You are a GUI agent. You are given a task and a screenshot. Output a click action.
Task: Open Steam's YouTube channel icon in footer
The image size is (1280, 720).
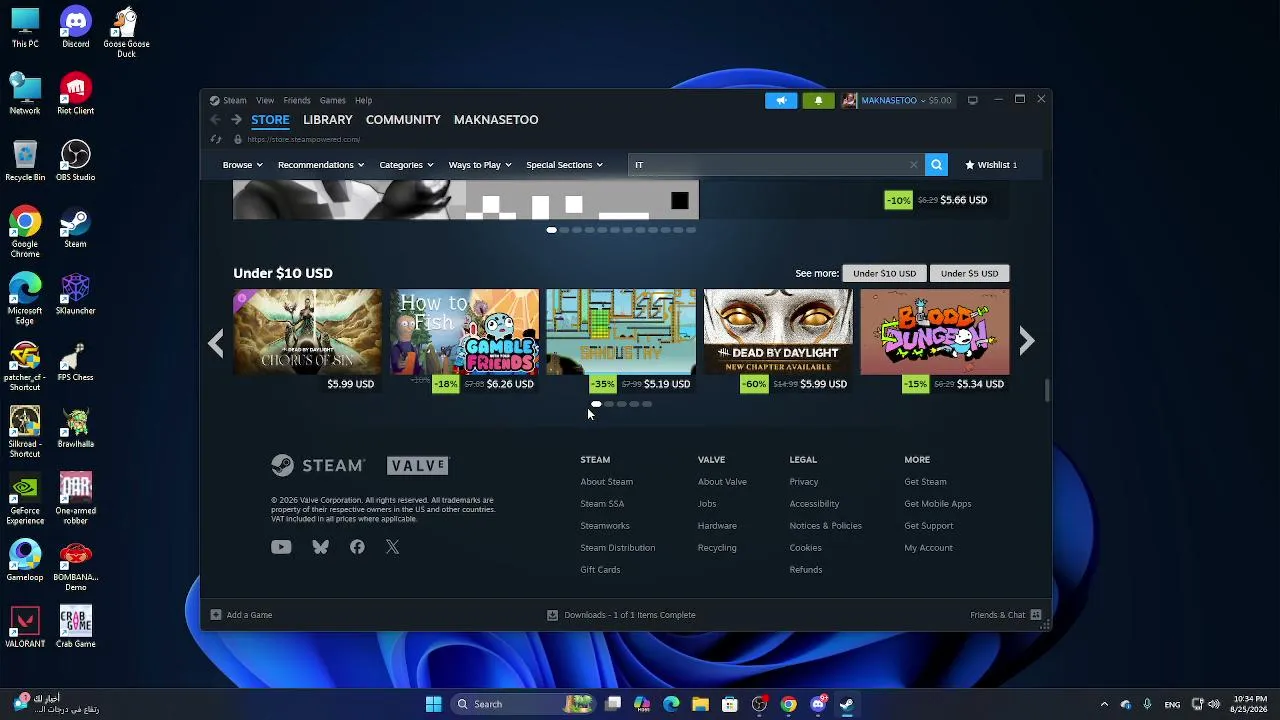(281, 547)
